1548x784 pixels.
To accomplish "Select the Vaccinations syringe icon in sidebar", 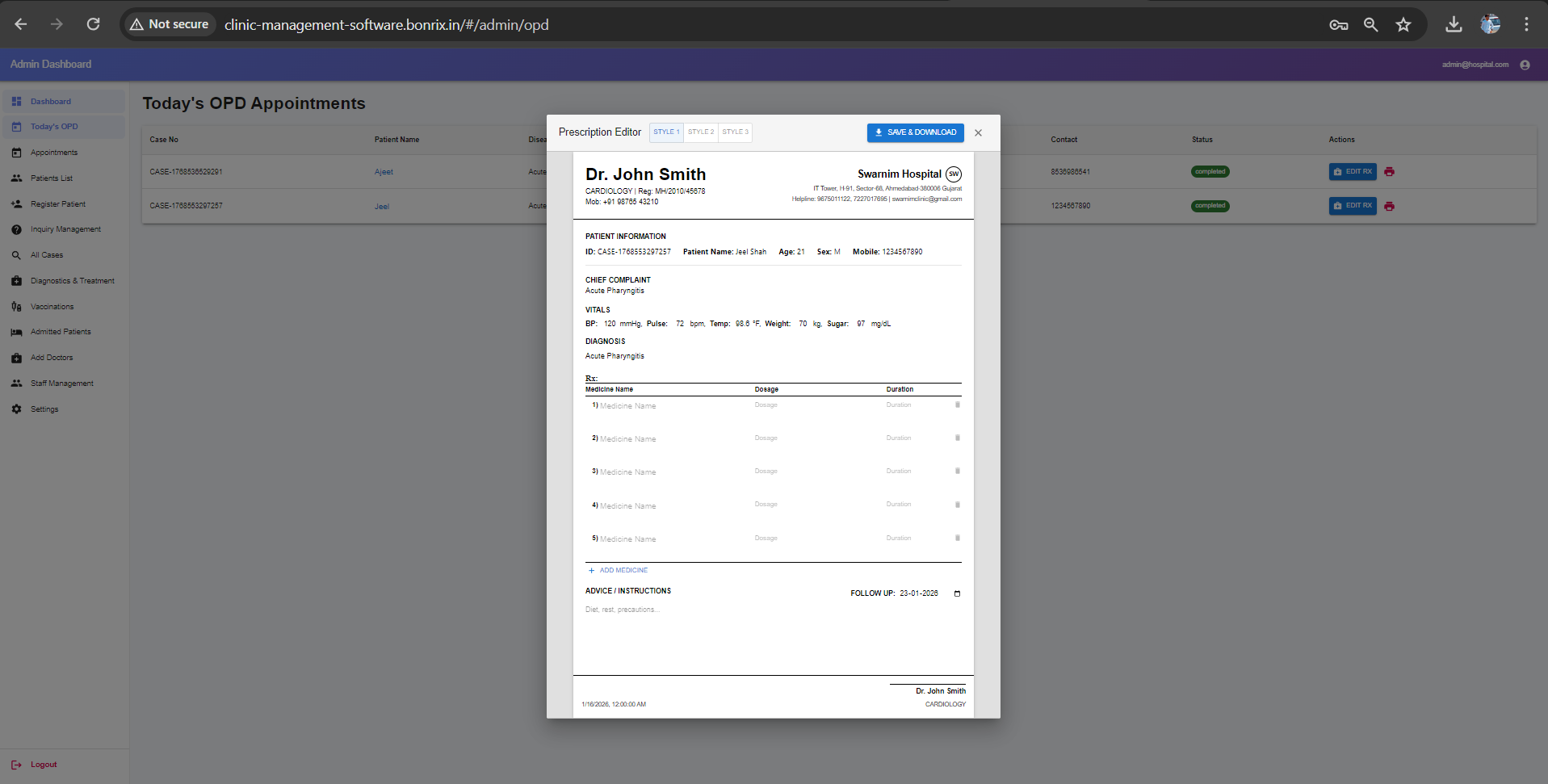I will point(15,306).
